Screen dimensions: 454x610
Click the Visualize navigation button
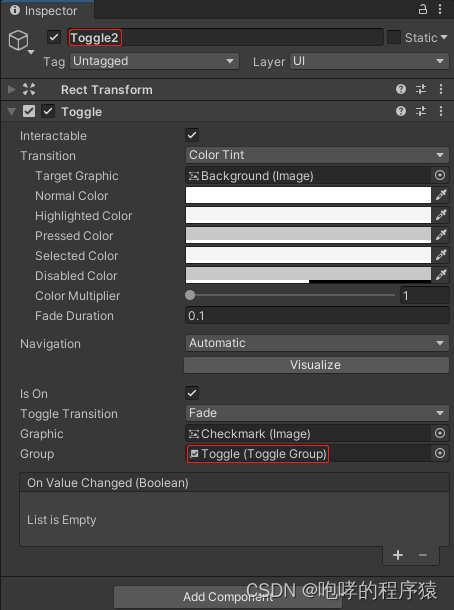[316, 365]
